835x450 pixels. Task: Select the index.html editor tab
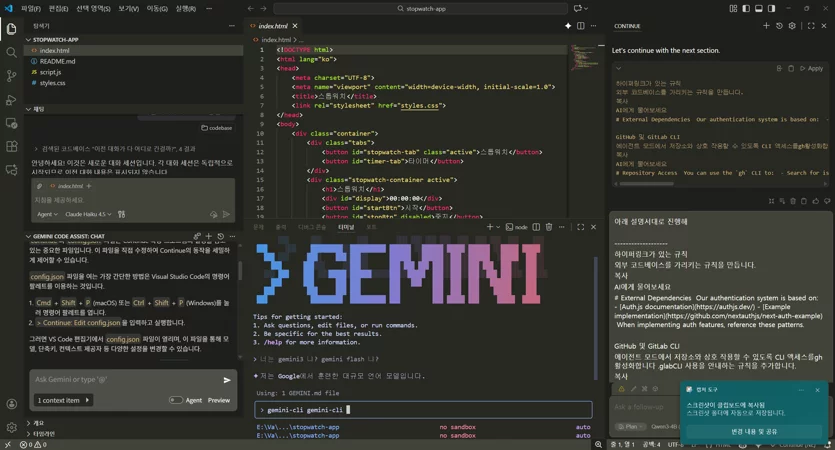coord(273,26)
